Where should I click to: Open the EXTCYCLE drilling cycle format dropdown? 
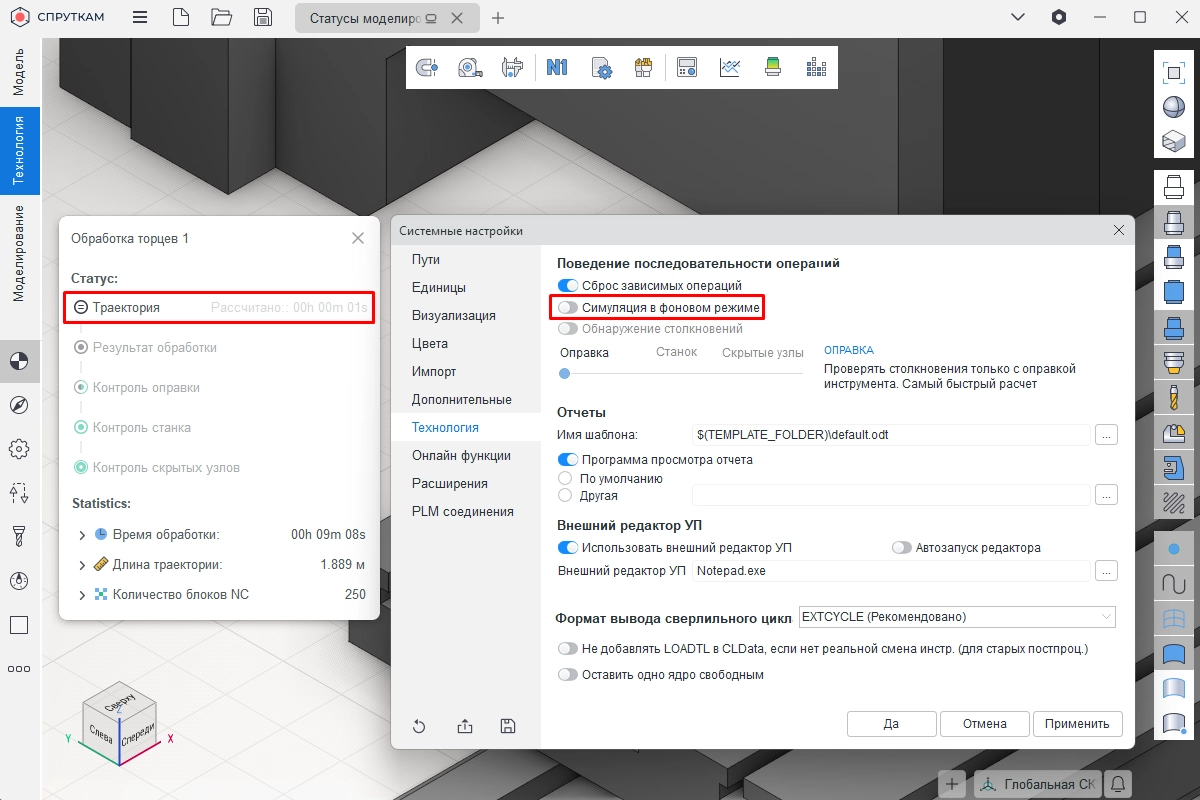(957, 617)
